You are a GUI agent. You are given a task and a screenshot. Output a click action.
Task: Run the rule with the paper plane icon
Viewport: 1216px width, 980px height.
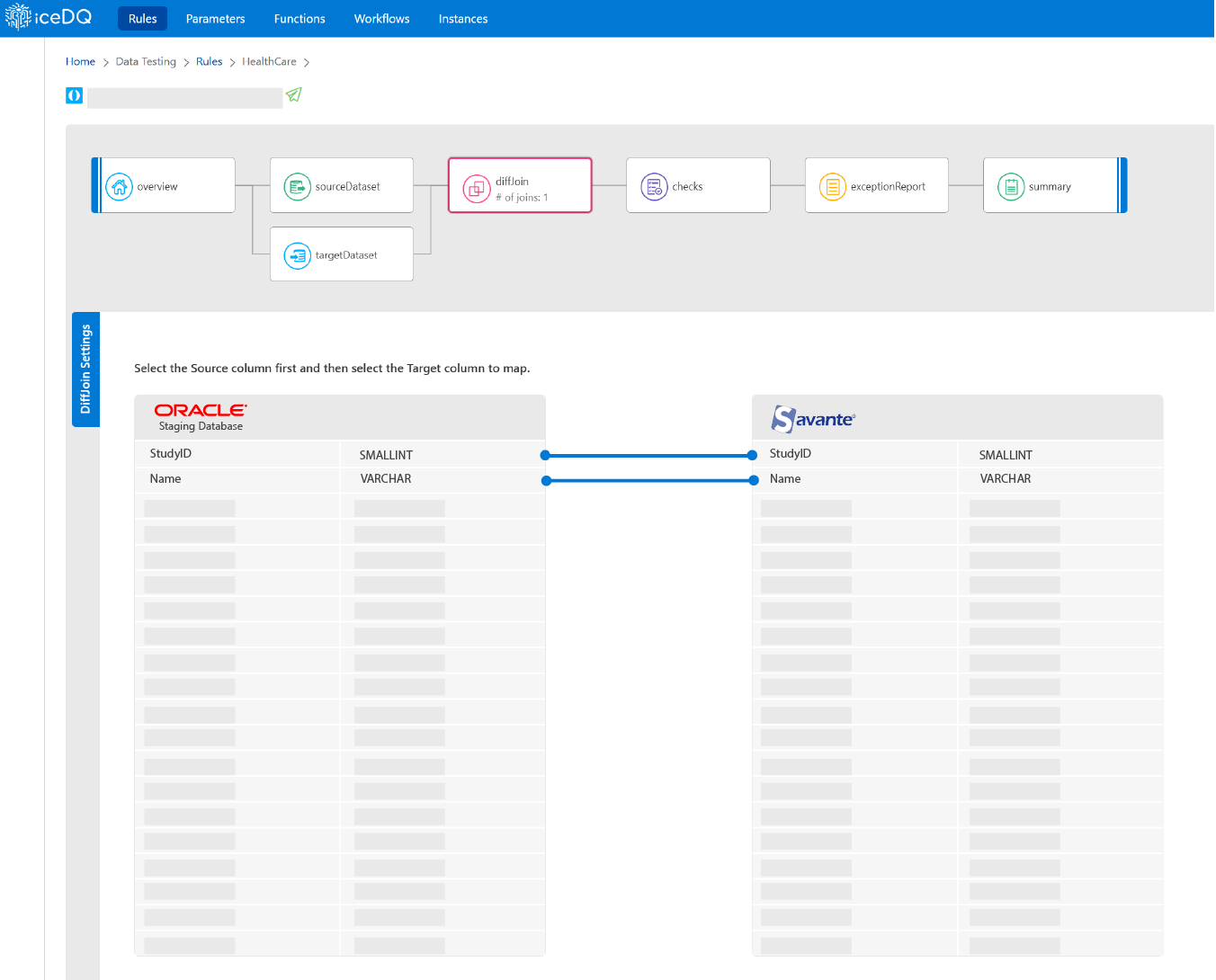293,94
